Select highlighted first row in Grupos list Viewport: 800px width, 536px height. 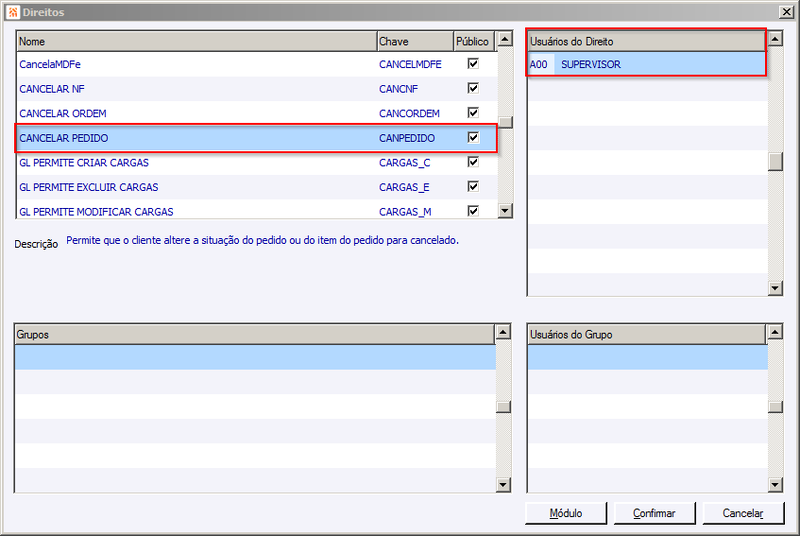(x=255, y=358)
